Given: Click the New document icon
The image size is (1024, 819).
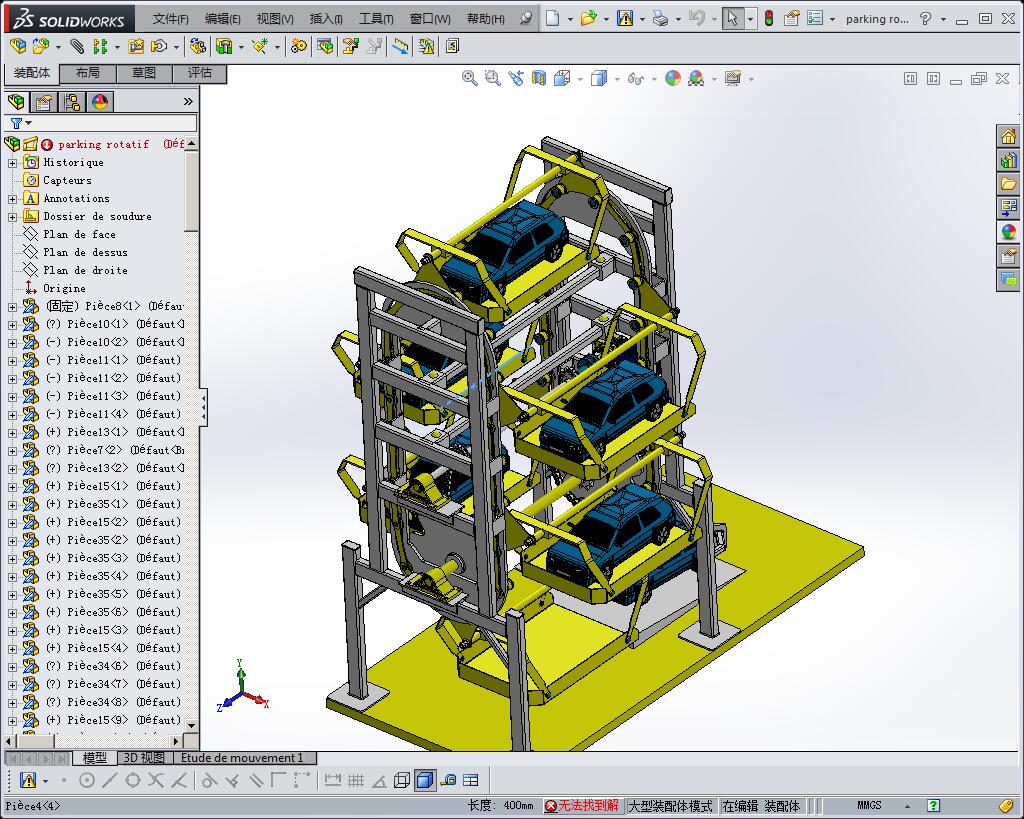Looking at the screenshot, I should coord(552,18).
